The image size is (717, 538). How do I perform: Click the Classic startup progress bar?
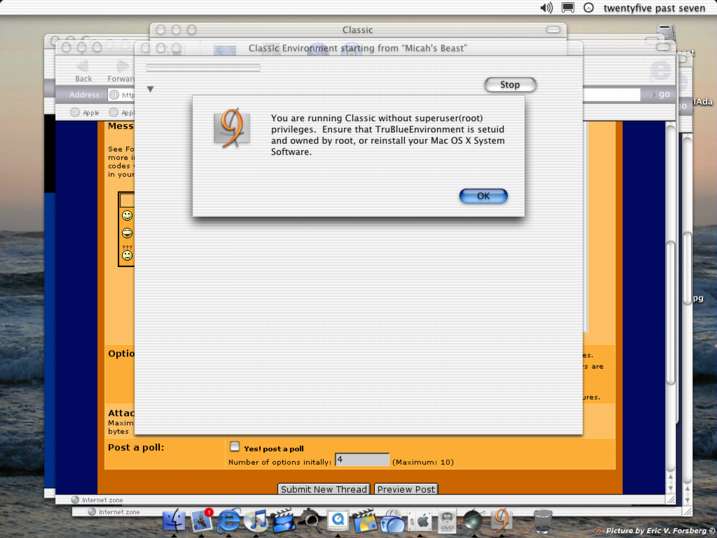tap(203, 68)
